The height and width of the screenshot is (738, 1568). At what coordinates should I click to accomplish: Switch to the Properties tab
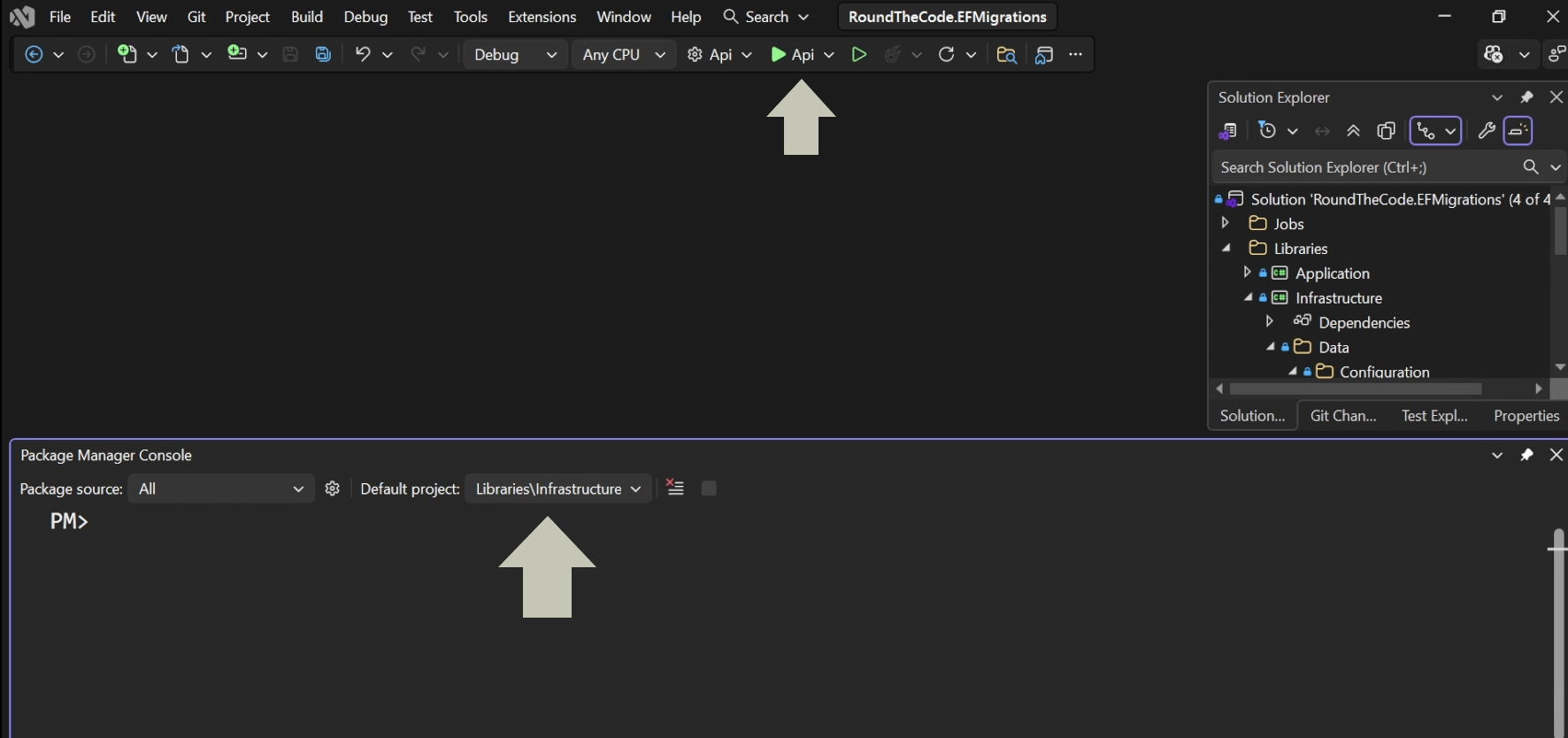pyautogui.click(x=1526, y=416)
